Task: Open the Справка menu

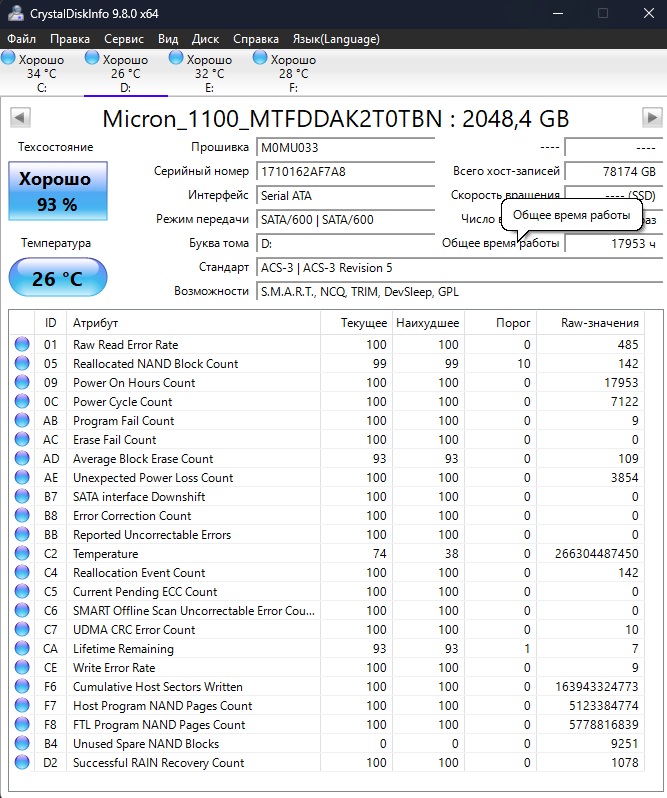Action: pos(256,39)
